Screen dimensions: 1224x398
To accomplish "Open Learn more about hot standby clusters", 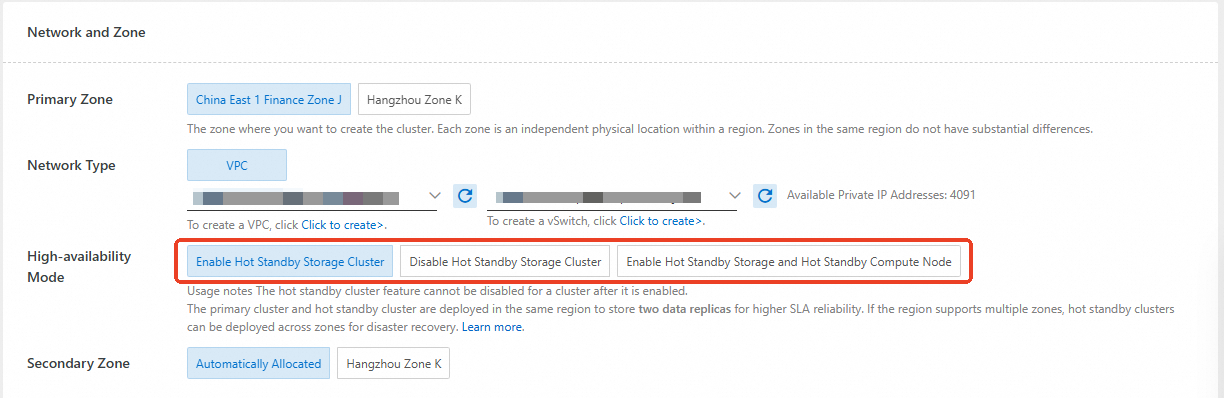I will point(492,327).
